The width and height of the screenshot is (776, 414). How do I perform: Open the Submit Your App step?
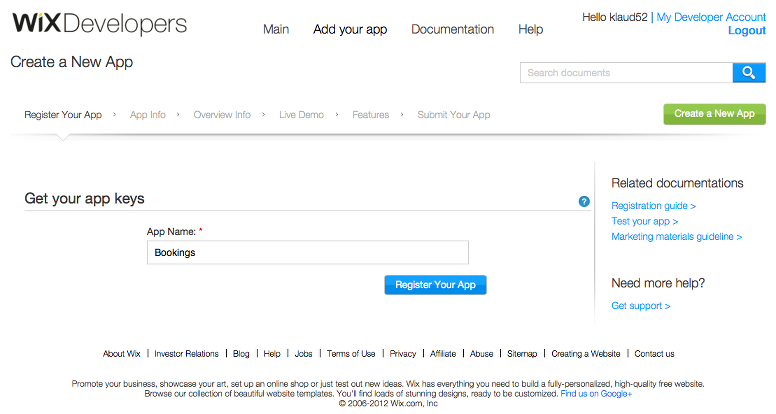click(x=454, y=115)
